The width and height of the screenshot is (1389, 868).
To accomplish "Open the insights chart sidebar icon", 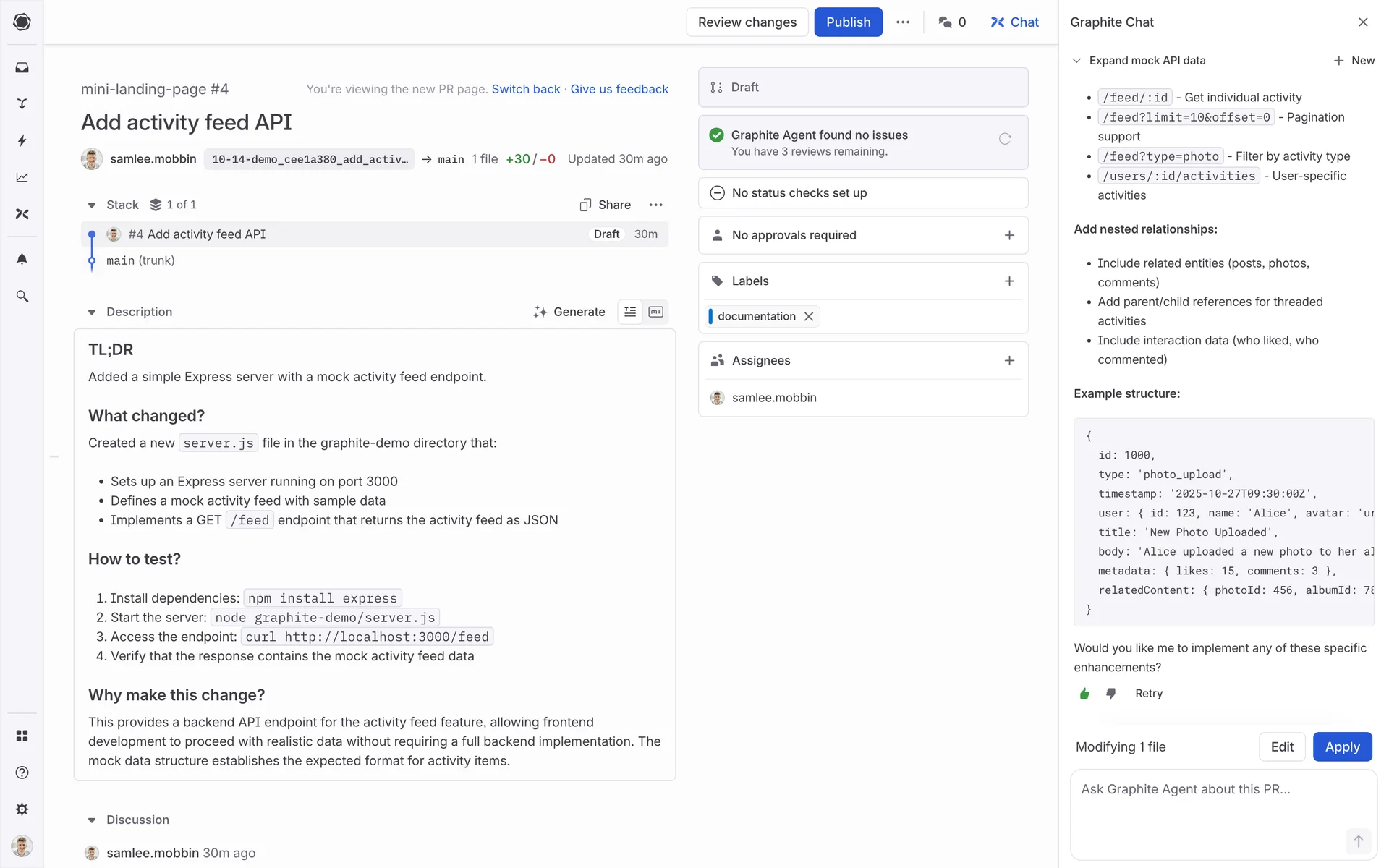I will click(22, 177).
